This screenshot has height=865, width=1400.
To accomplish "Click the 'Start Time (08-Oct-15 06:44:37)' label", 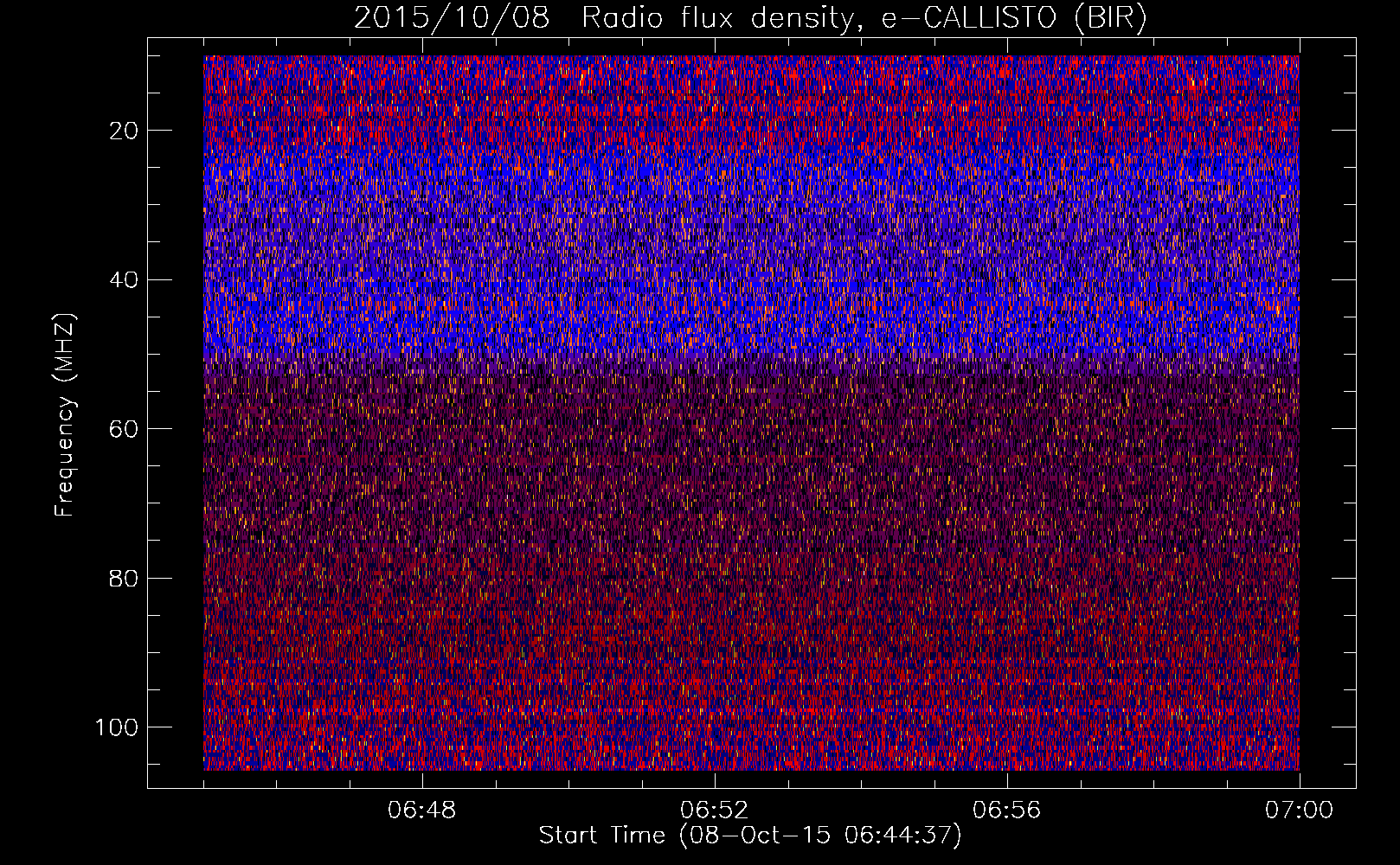I will click(x=750, y=836).
